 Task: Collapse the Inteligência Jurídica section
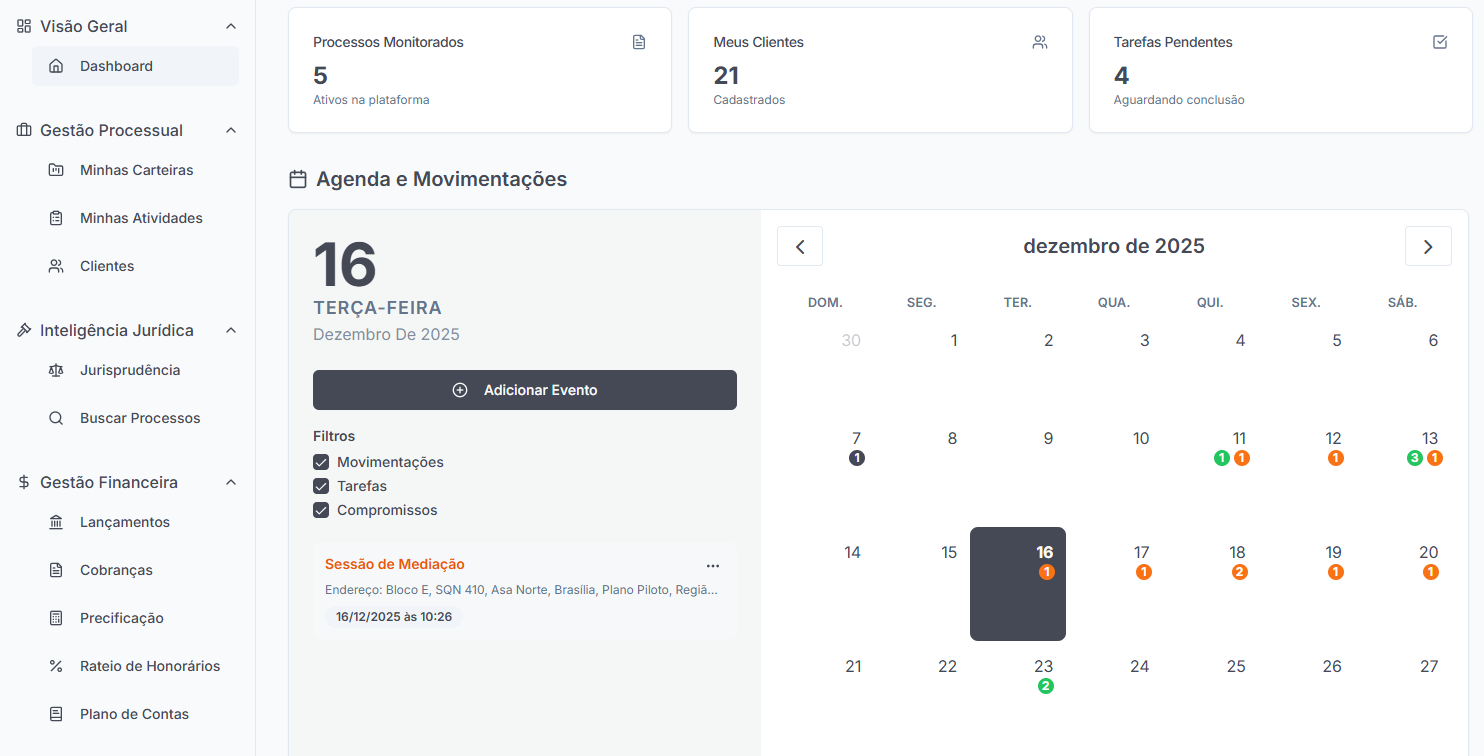[x=231, y=330]
